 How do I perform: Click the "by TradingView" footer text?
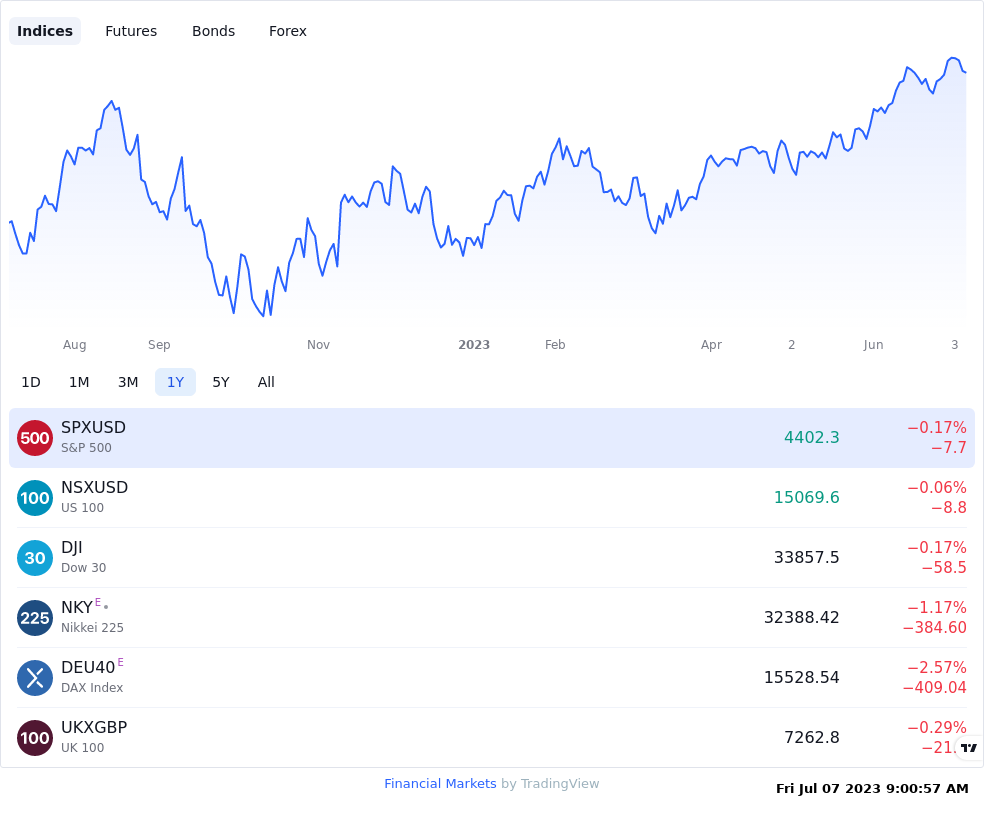click(550, 784)
